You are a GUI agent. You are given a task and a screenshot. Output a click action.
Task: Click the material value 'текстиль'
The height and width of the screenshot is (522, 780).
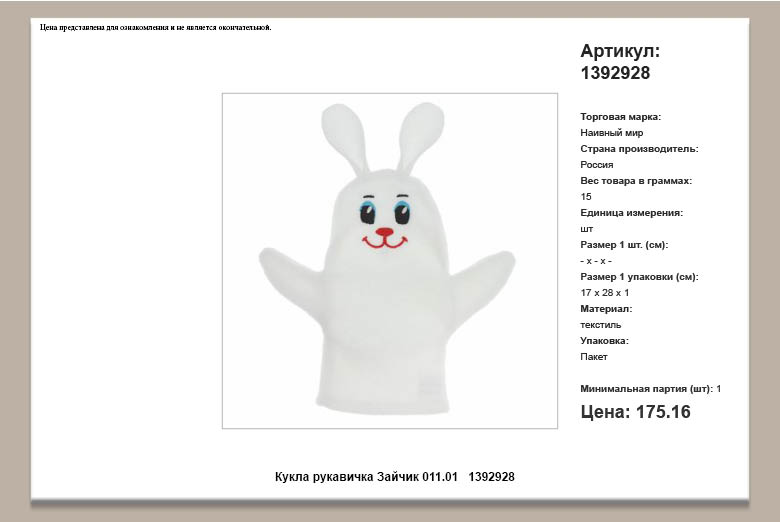click(x=600, y=325)
